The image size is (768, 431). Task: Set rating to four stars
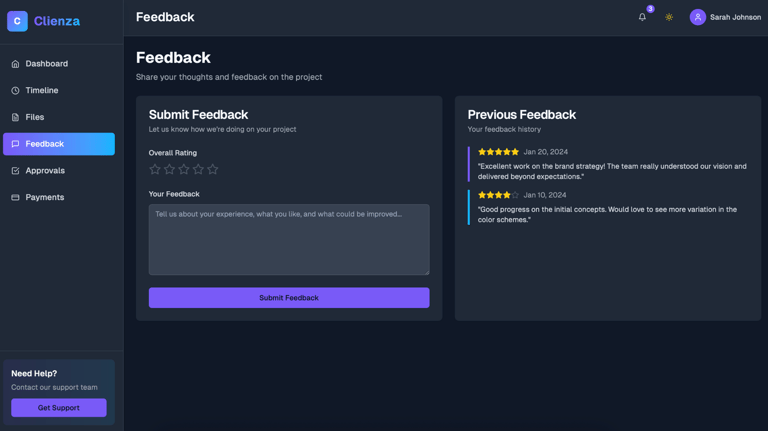click(198, 169)
